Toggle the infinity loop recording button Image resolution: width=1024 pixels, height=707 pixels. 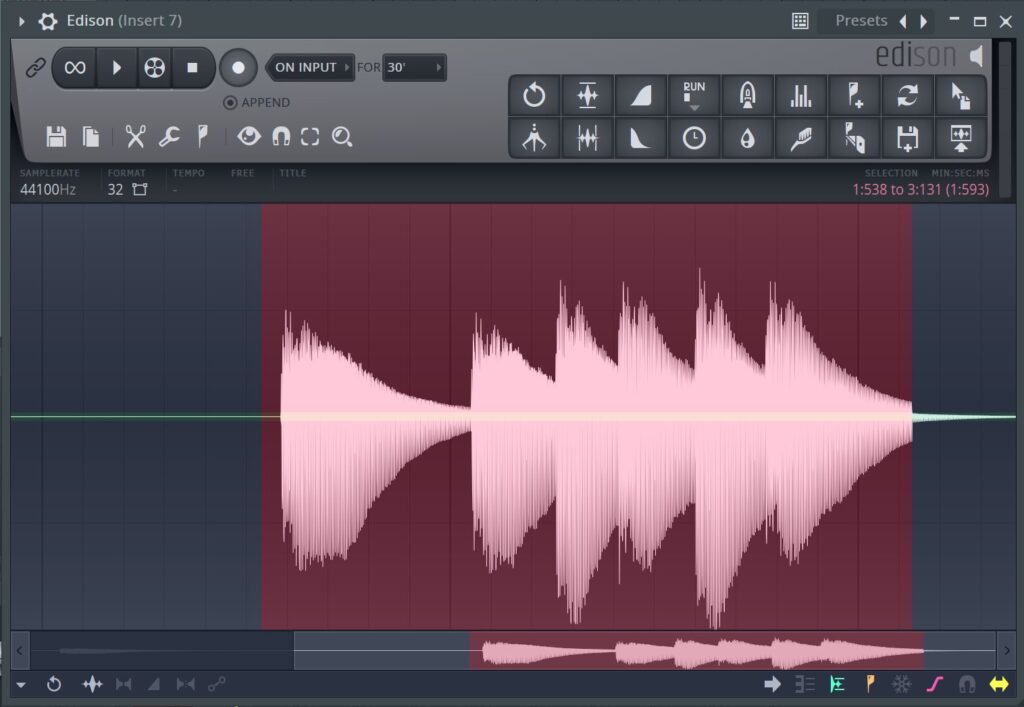click(75, 67)
